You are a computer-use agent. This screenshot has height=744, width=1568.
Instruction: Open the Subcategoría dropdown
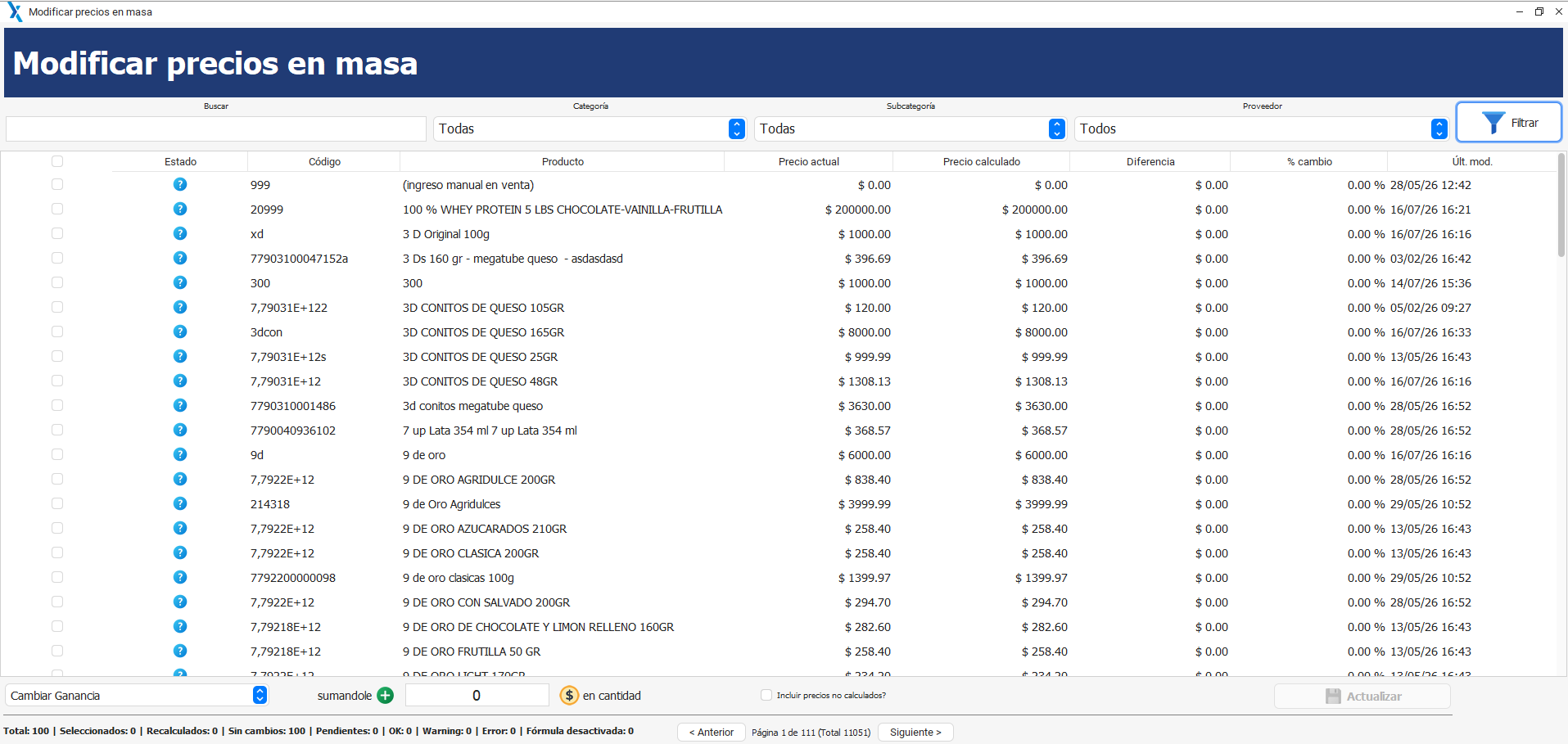[910, 129]
